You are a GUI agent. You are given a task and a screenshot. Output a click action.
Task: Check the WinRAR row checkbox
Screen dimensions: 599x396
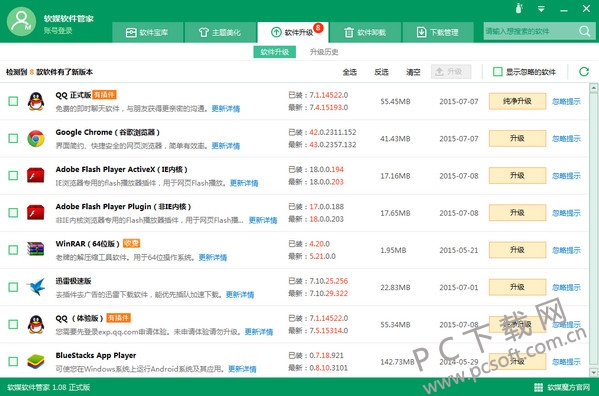[x=13, y=250]
